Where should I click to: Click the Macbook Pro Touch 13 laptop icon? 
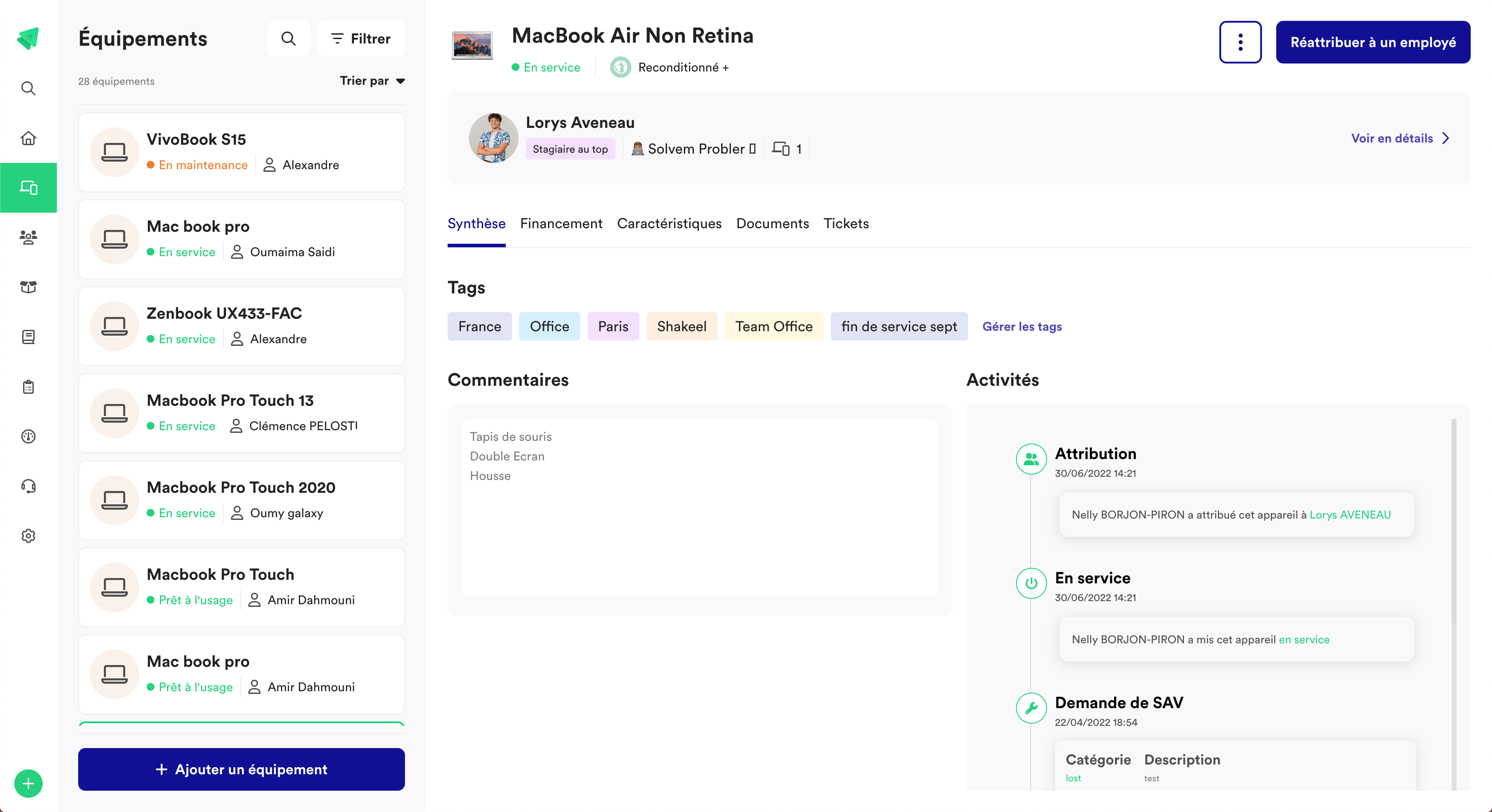coord(114,413)
